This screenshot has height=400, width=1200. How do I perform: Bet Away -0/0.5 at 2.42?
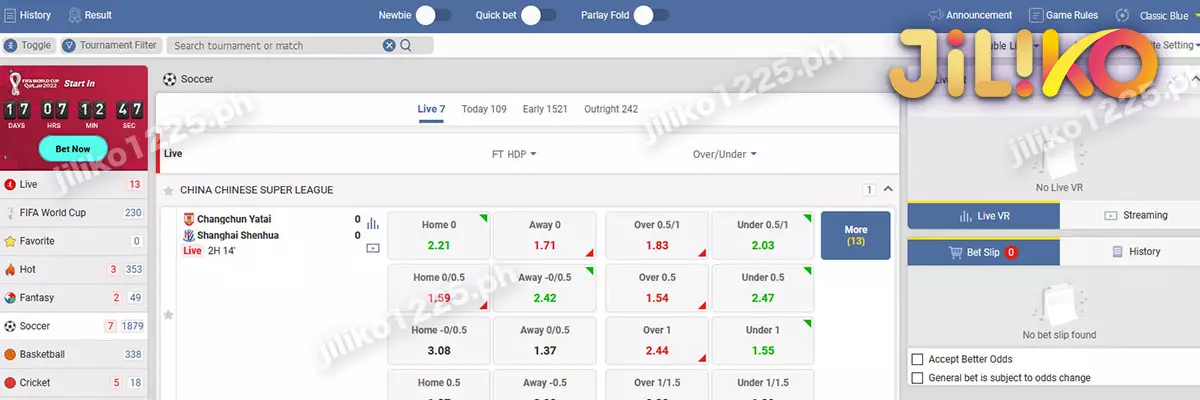click(545, 288)
